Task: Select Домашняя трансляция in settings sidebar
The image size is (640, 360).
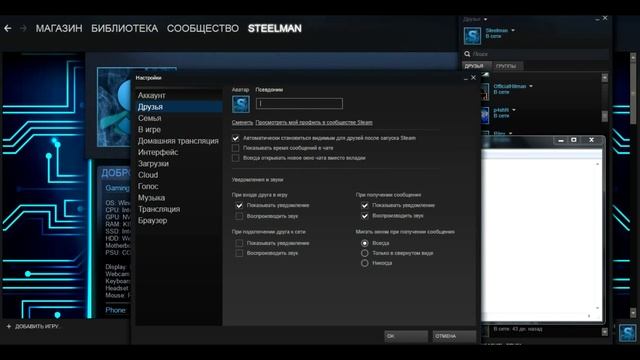Action: click(179, 141)
